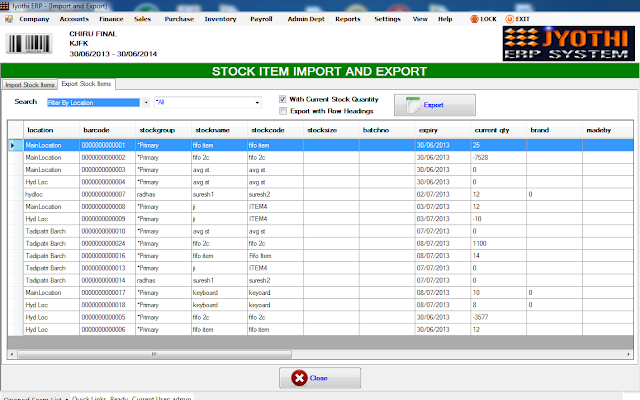Click the hydloc location cell

(51, 194)
